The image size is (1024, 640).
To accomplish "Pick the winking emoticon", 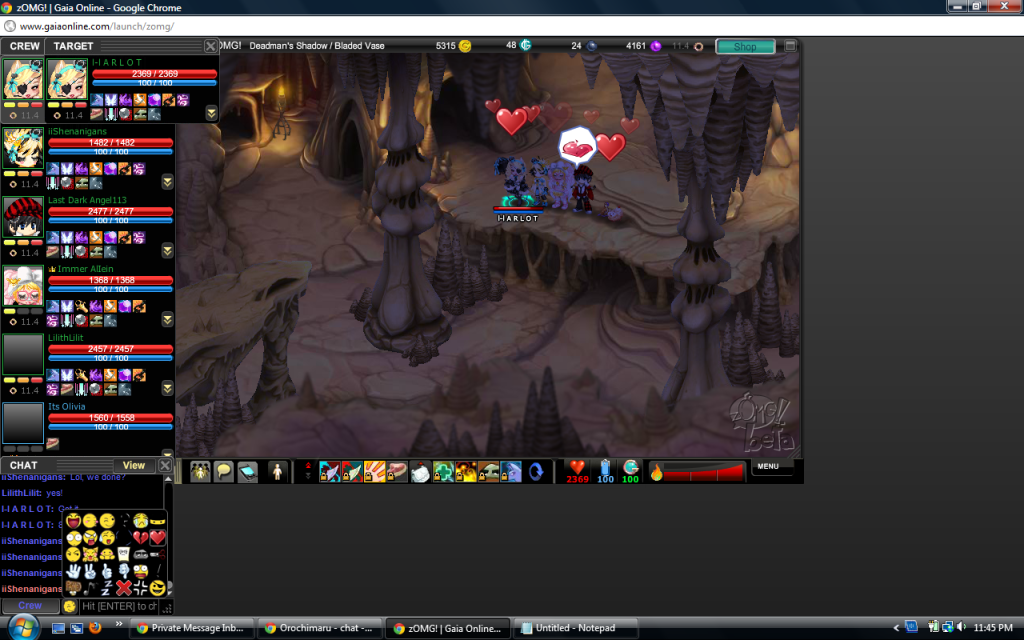I will tap(107, 520).
